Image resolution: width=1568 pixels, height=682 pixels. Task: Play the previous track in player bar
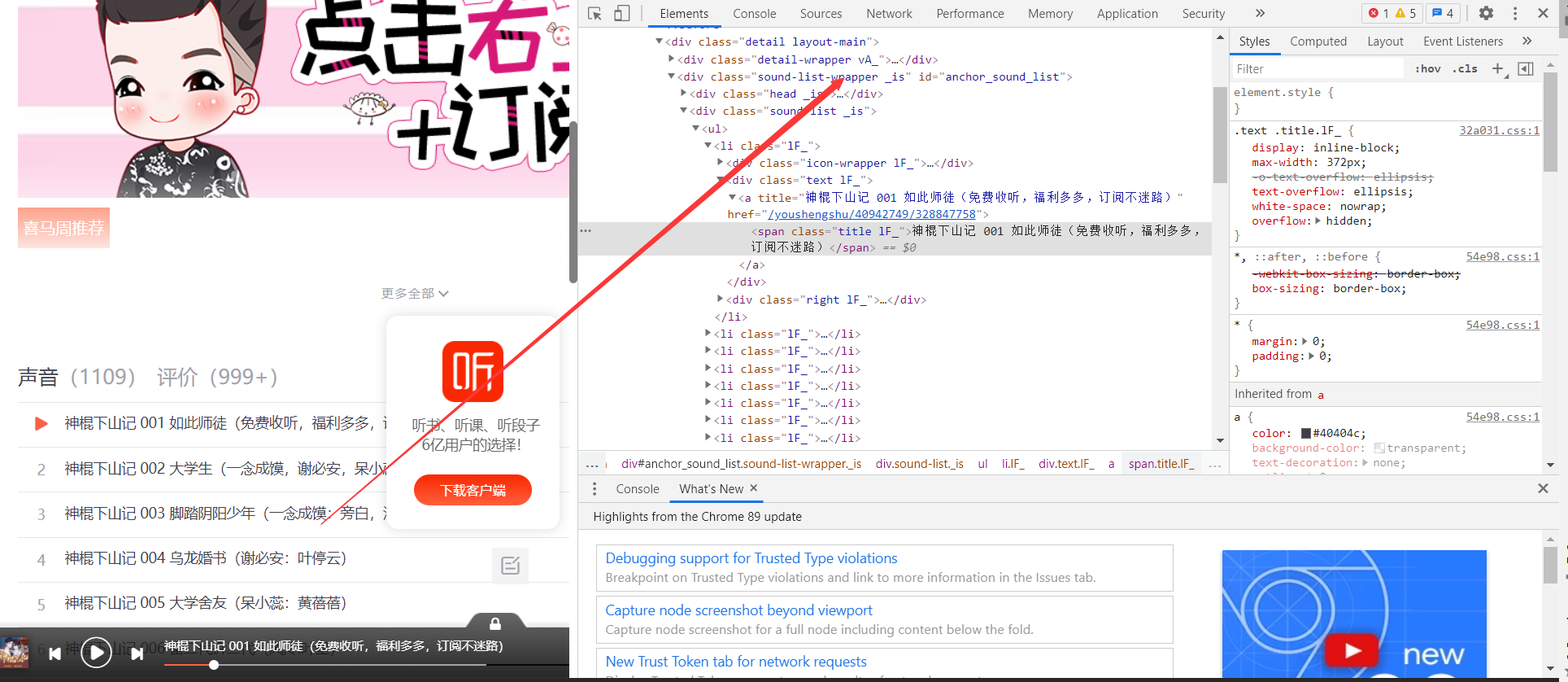[54, 653]
